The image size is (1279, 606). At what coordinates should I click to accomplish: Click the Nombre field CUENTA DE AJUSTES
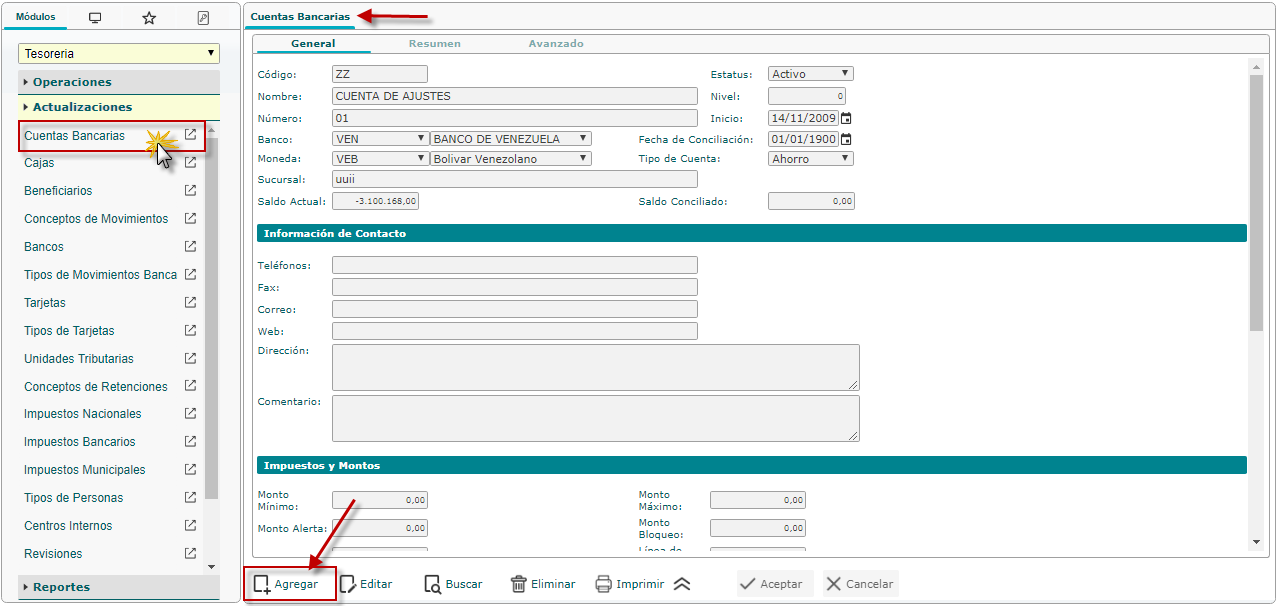(x=515, y=96)
